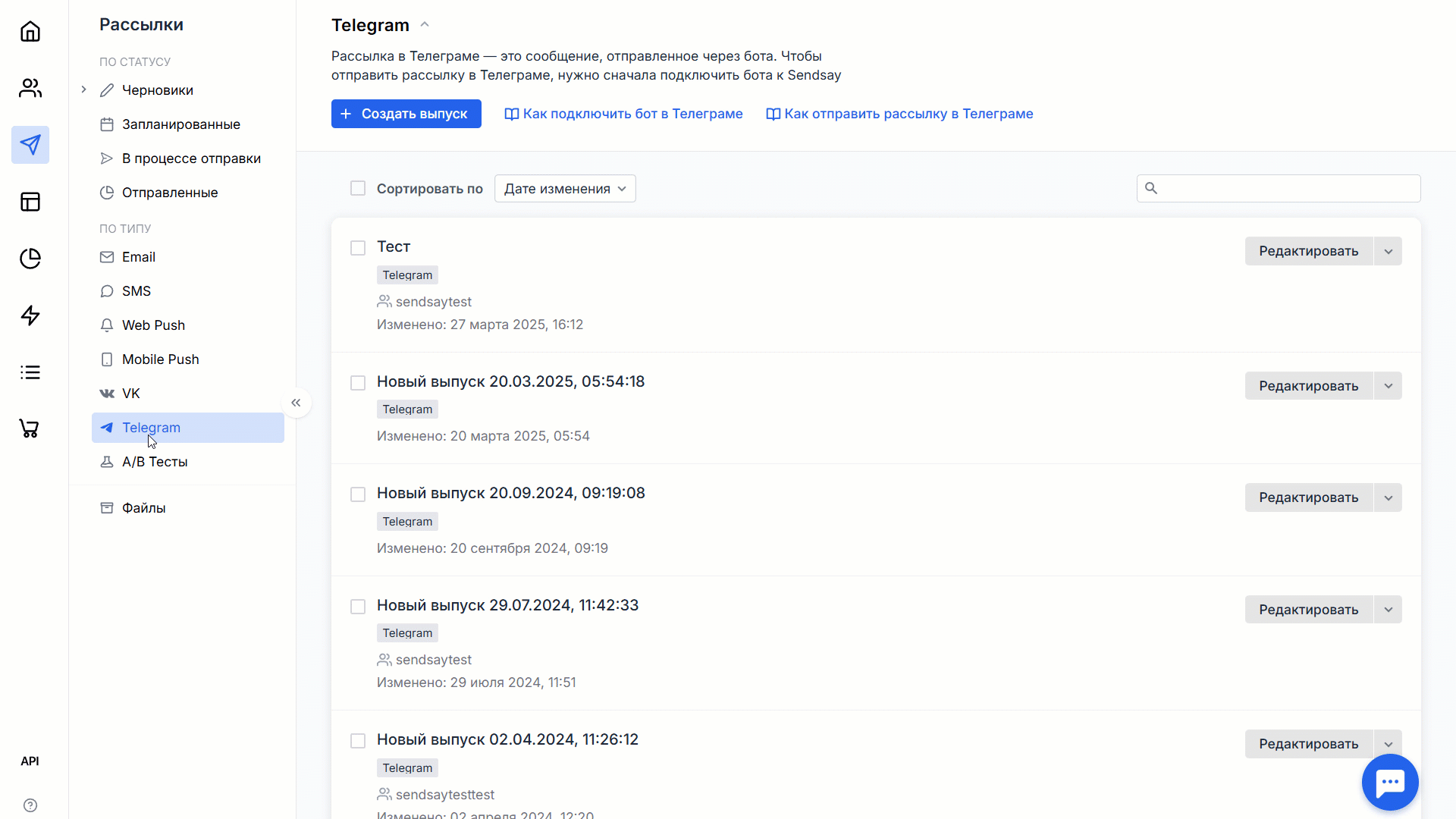Select checkbox for Новый выпуск 20.09.2024
This screenshot has width=1456, height=819.
(358, 494)
